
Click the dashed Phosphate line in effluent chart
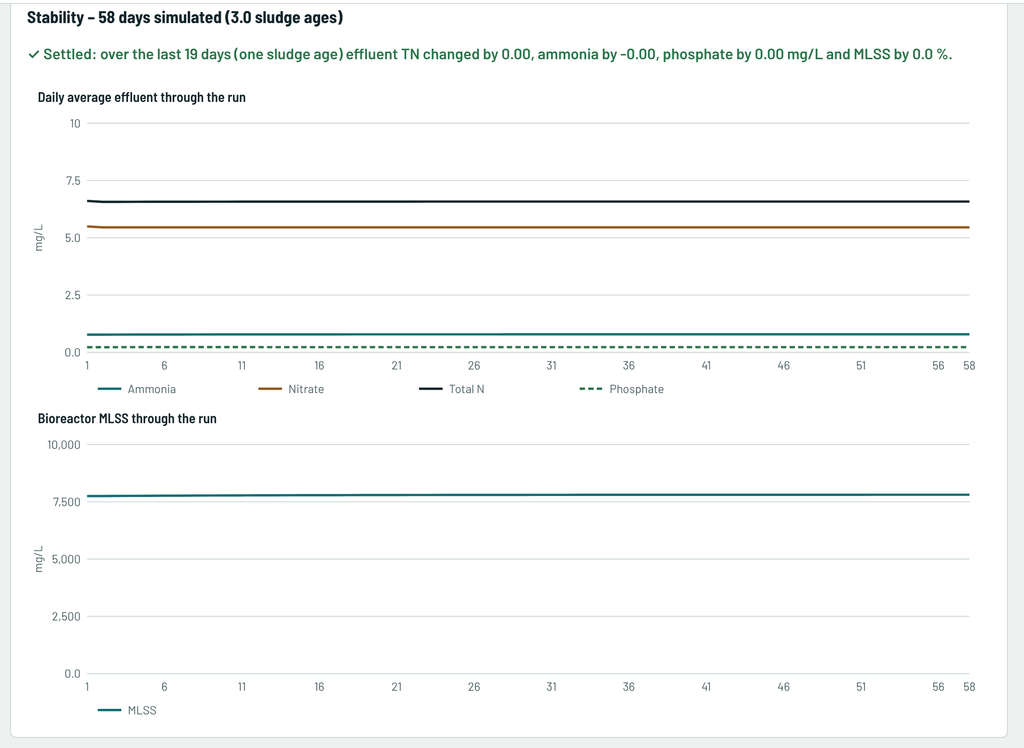(x=528, y=347)
